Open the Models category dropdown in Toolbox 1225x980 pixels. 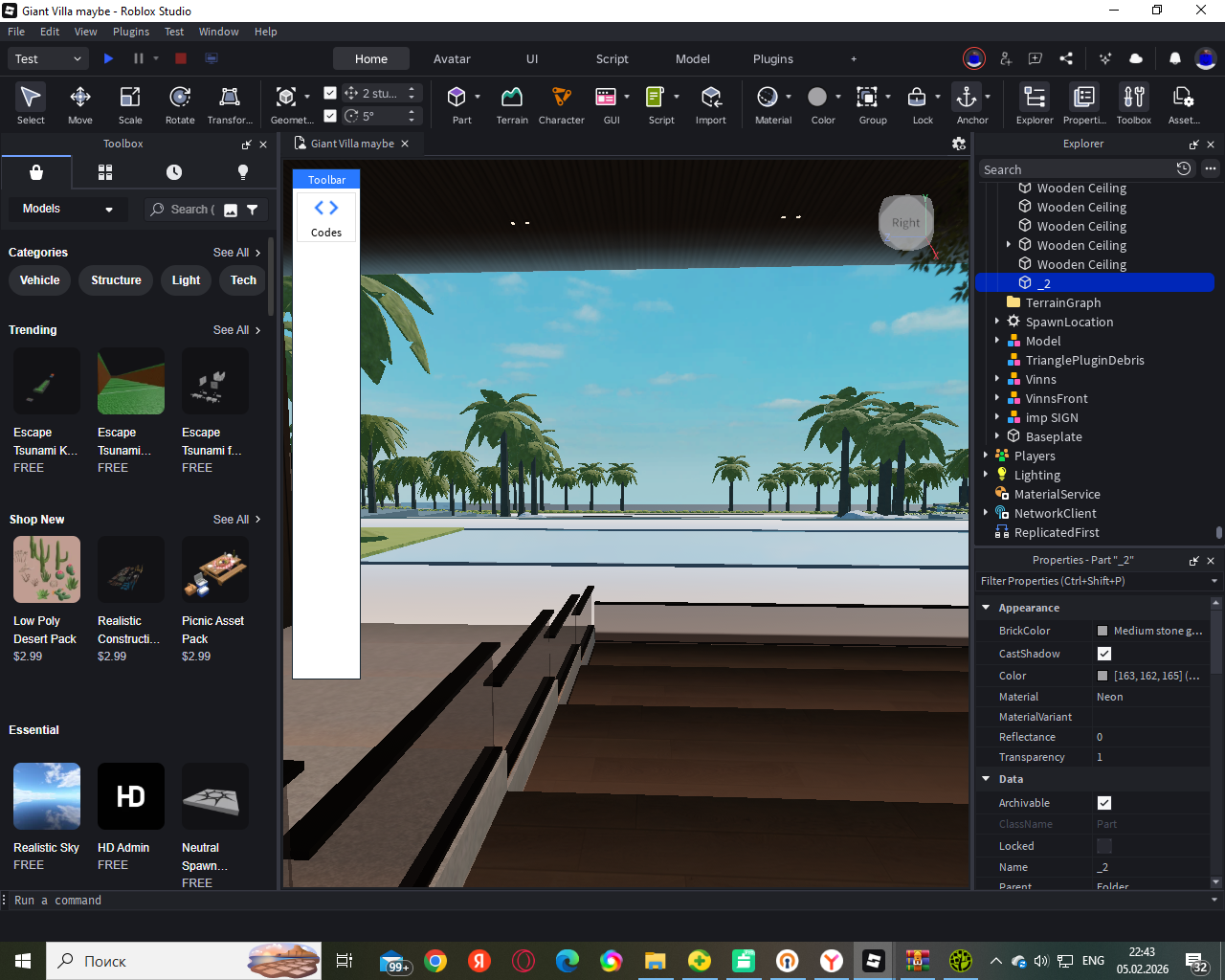tap(68, 209)
